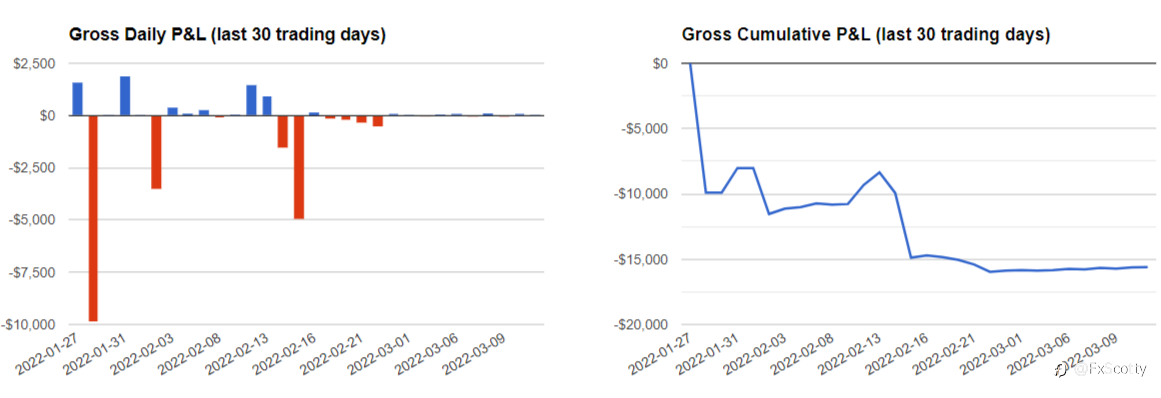Click the Gross Daily P&L chart title
This screenshot has height=398, width=1161.
point(227,35)
